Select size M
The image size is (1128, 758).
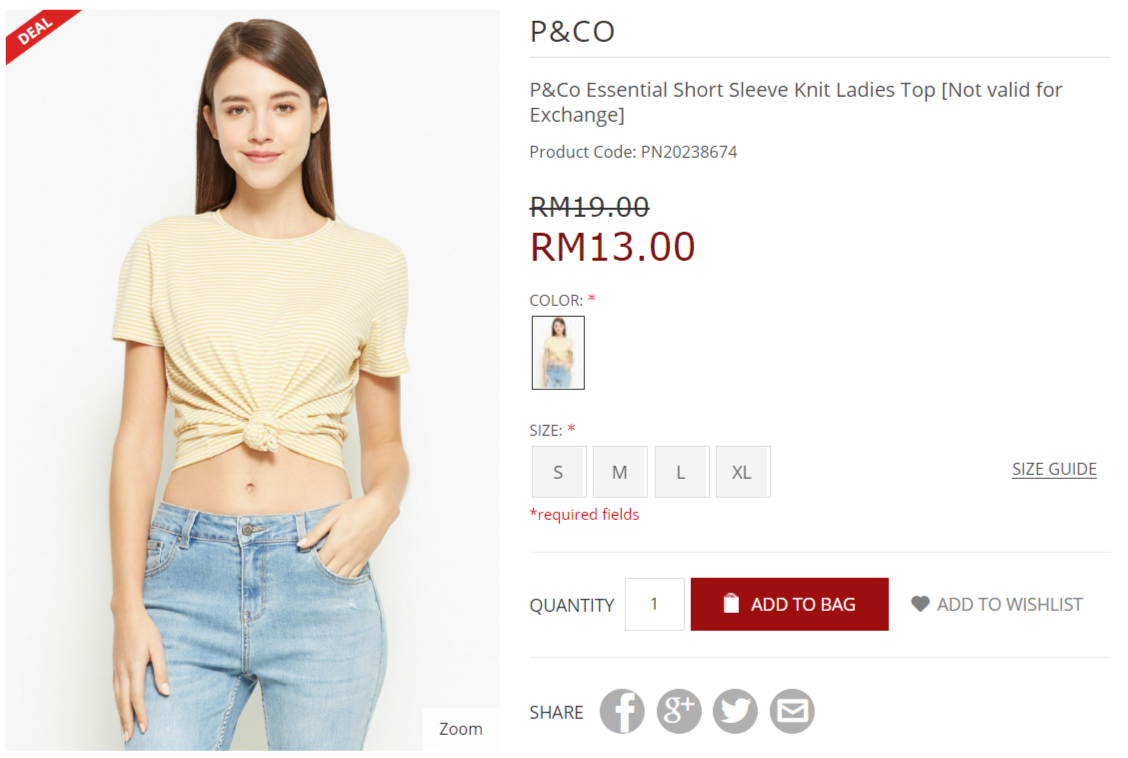(620, 472)
